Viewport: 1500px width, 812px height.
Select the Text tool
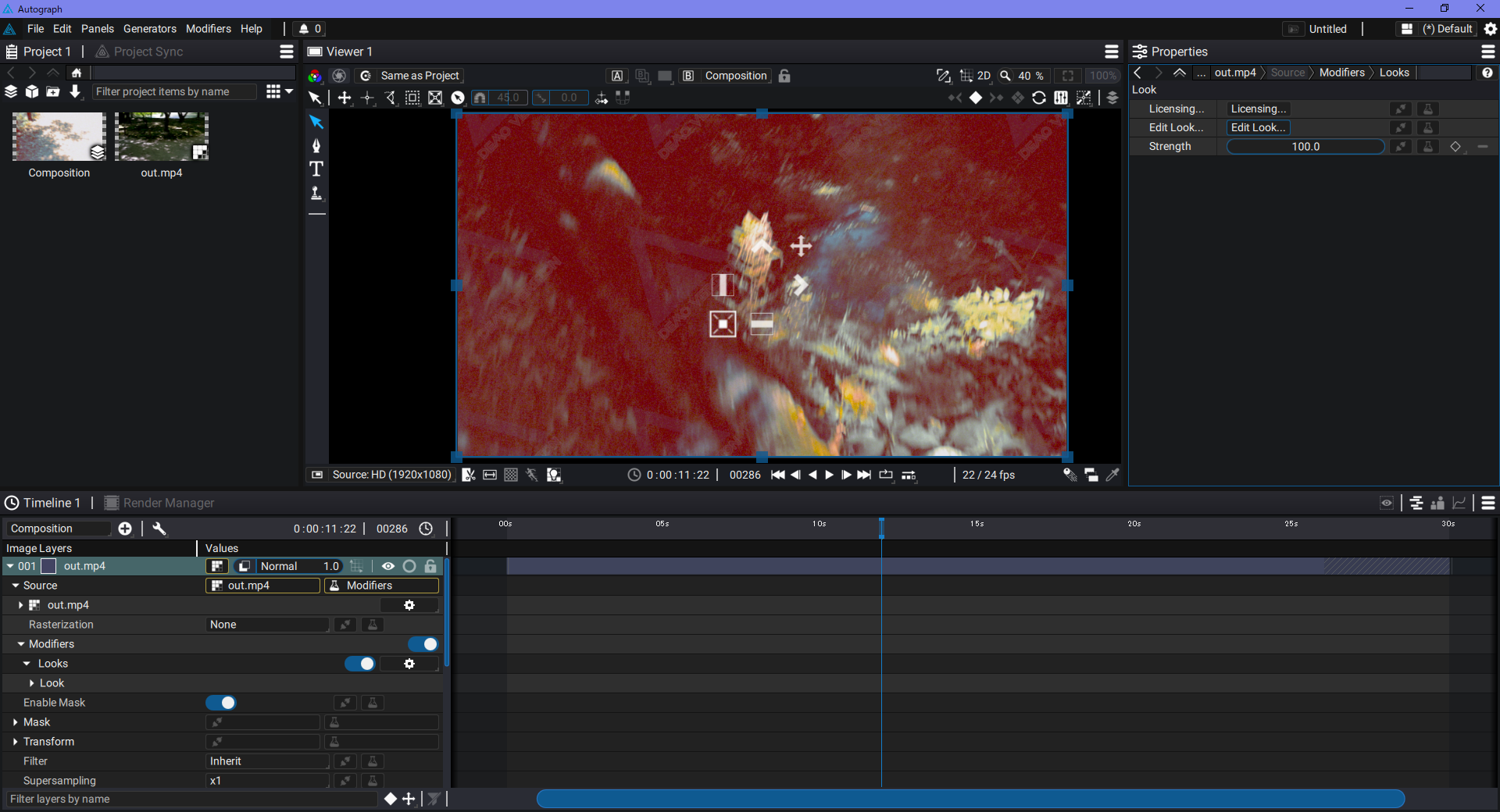[316, 169]
